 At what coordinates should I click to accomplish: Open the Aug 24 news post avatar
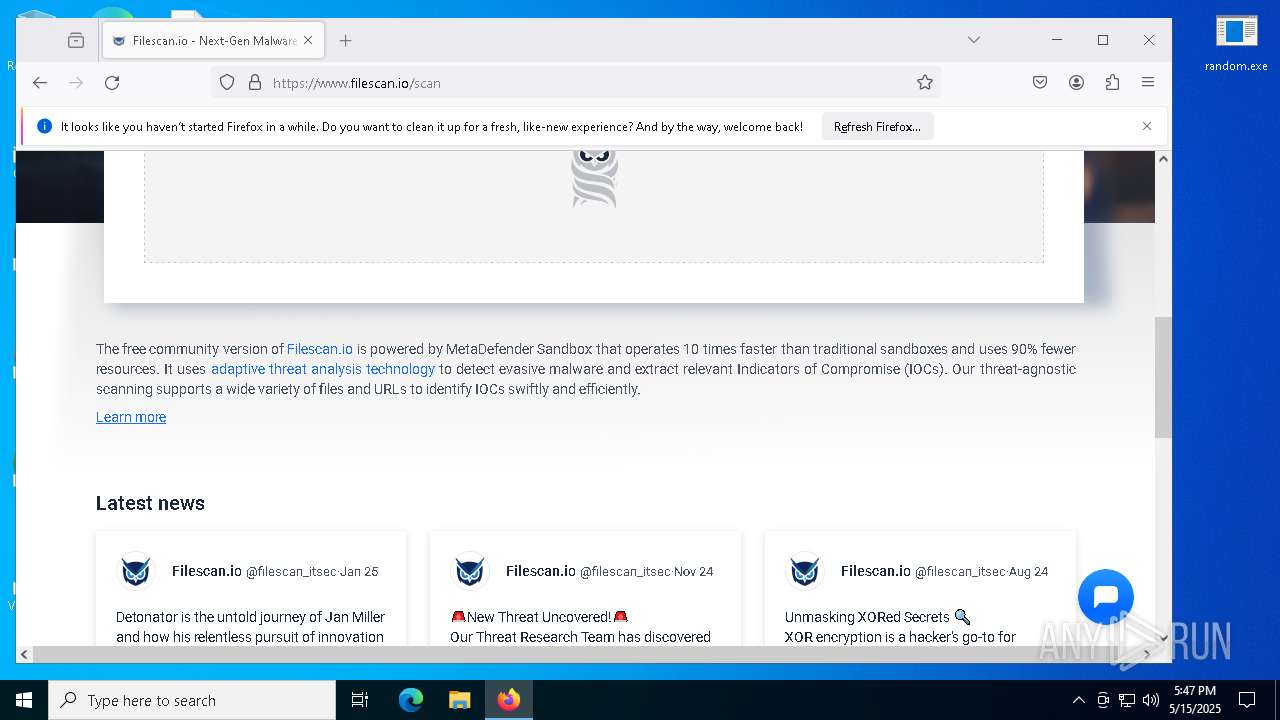(805, 572)
